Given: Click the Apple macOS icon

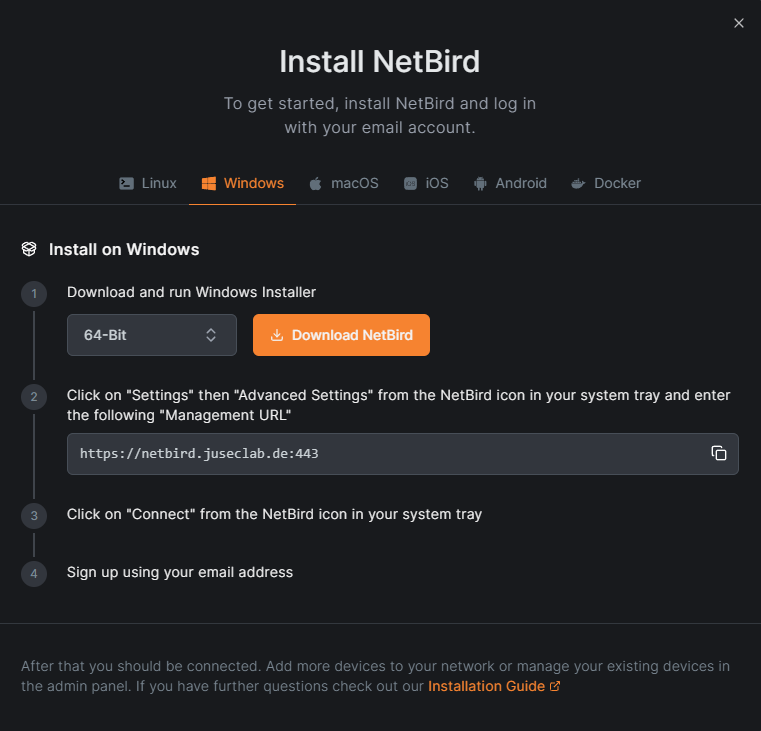Looking at the screenshot, I should click(x=316, y=183).
